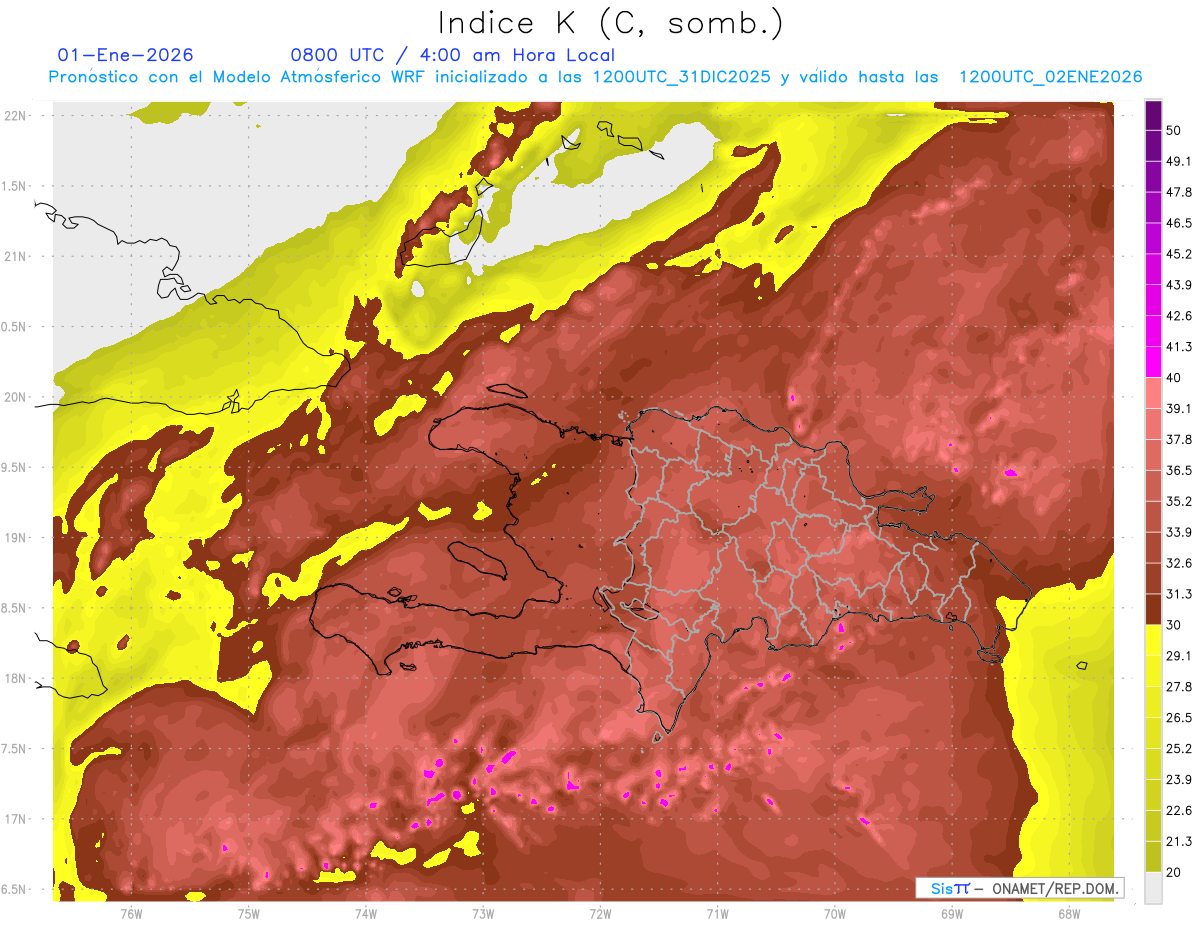Click the colorbar label "25.2"
1200x927 pixels.
(1179, 749)
